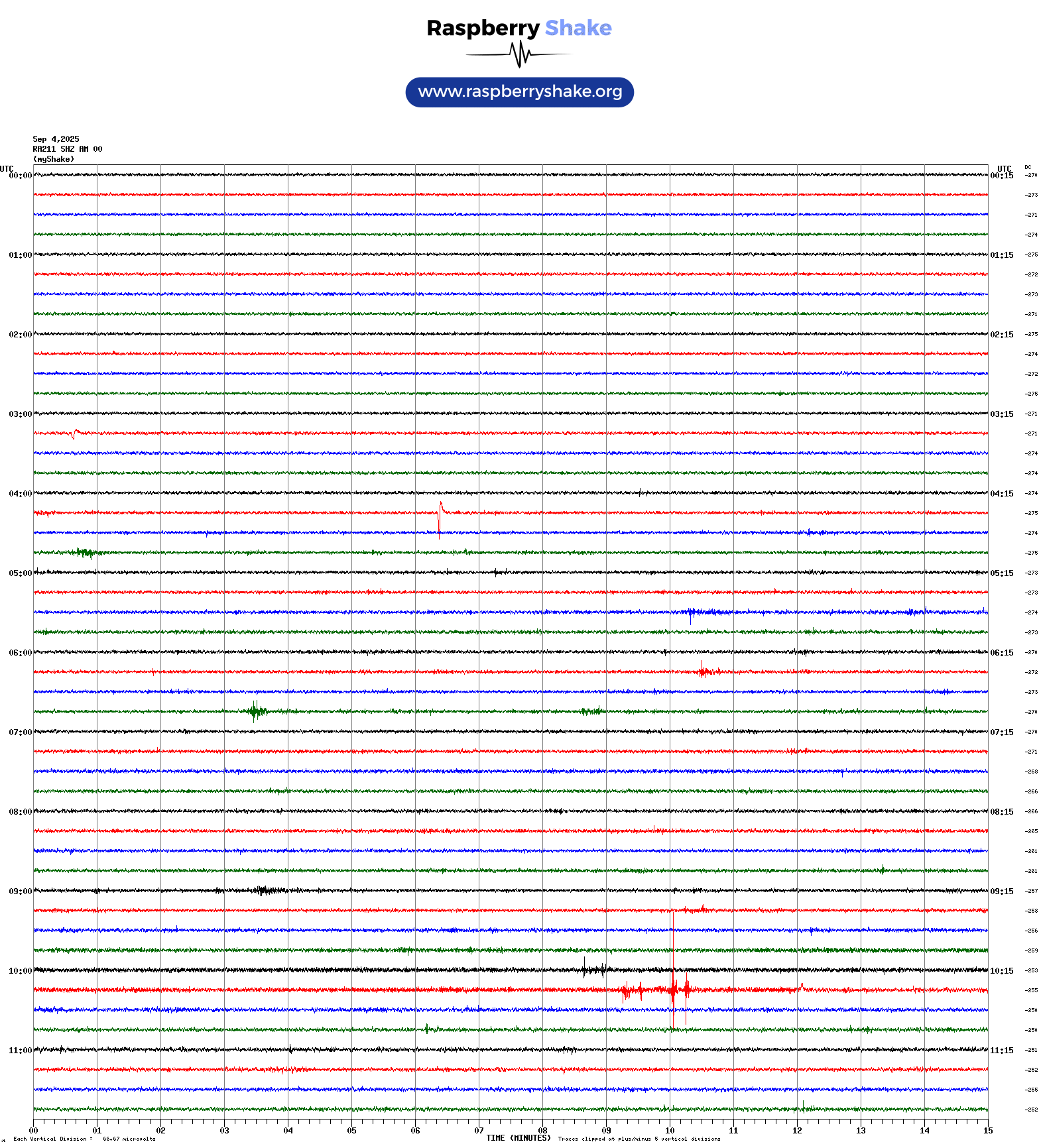
Task: Click the Raspberry Shake logo text
Action: 519,28
